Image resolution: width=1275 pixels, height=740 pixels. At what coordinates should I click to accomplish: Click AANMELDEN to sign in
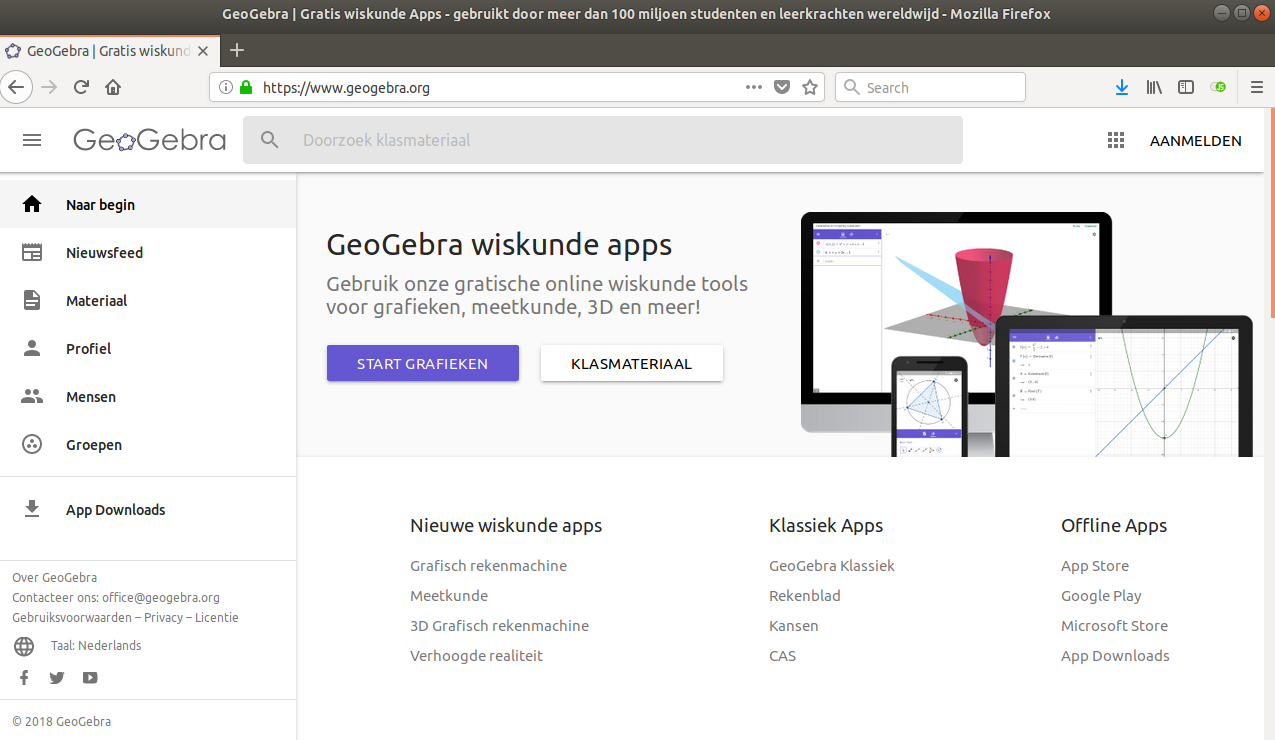click(x=1196, y=141)
